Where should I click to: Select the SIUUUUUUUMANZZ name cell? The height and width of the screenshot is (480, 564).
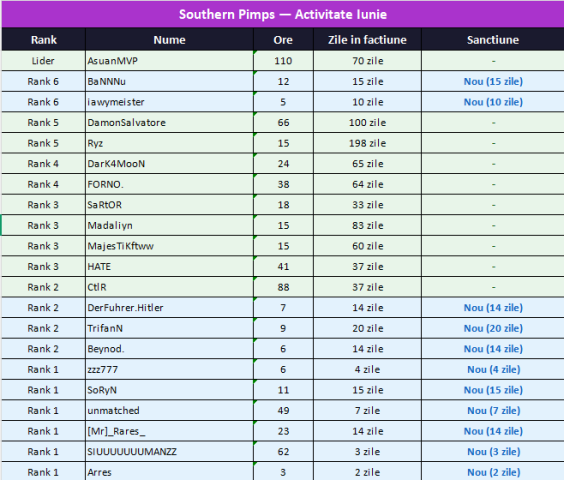click(x=169, y=452)
